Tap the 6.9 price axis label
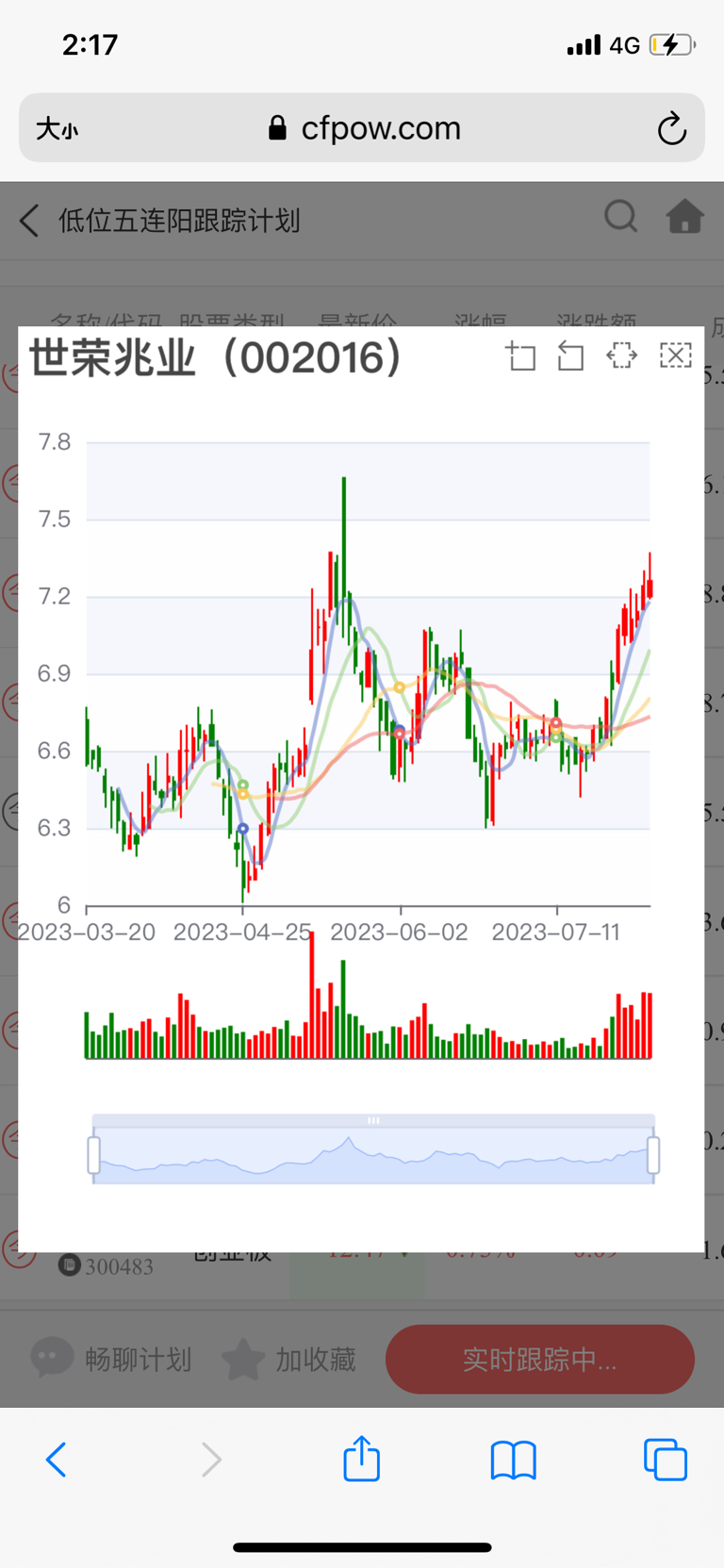Screen dimensions: 724x1568 click(x=54, y=673)
